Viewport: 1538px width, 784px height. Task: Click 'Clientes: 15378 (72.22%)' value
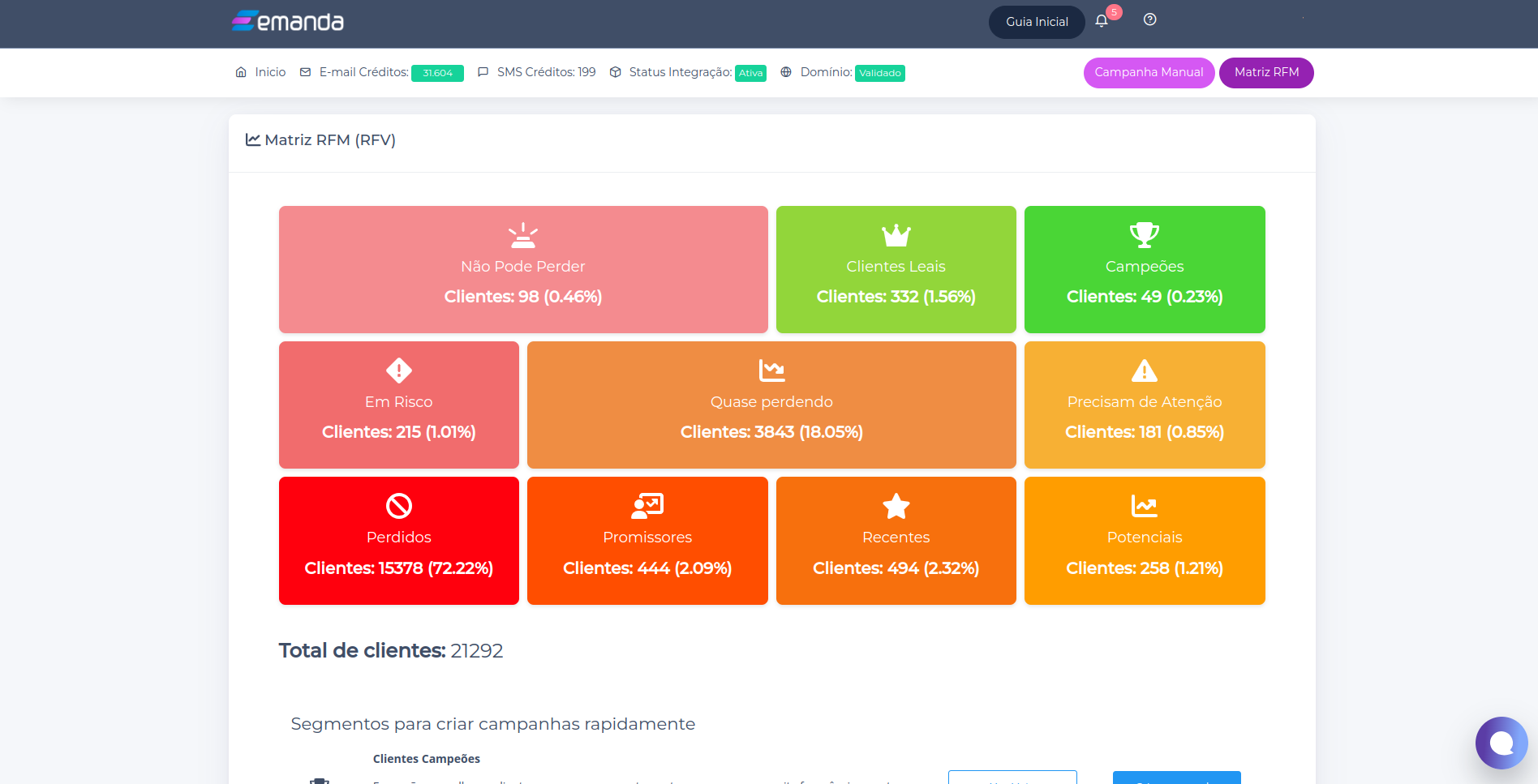tap(399, 568)
